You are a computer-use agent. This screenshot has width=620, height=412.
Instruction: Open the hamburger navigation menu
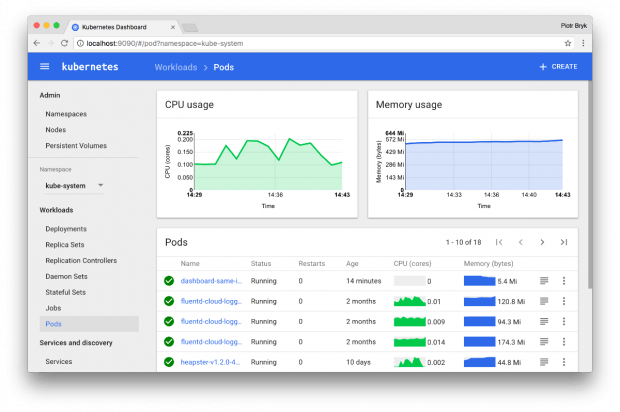coord(45,66)
